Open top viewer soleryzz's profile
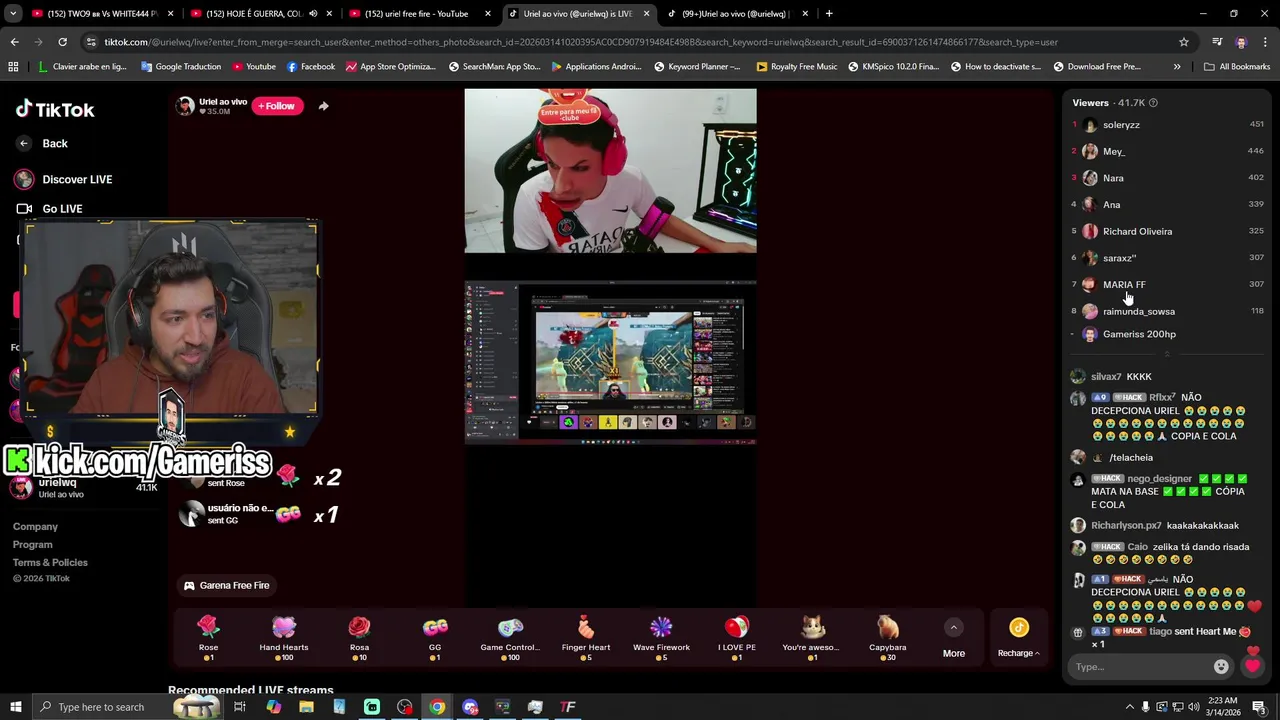The image size is (1280, 720). coord(1167,125)
